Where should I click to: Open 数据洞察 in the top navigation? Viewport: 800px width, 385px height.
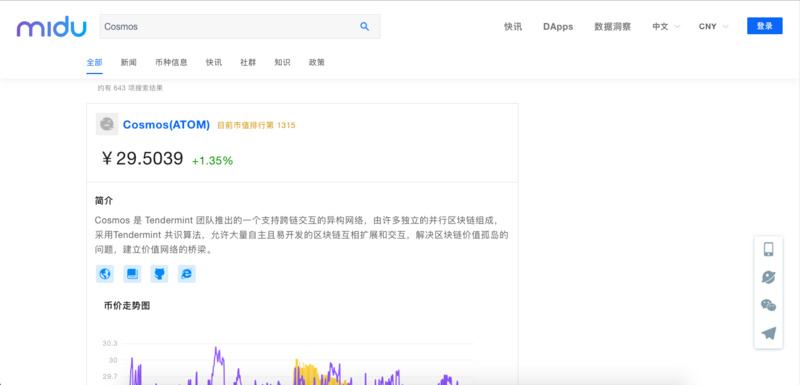pos(612,27)
